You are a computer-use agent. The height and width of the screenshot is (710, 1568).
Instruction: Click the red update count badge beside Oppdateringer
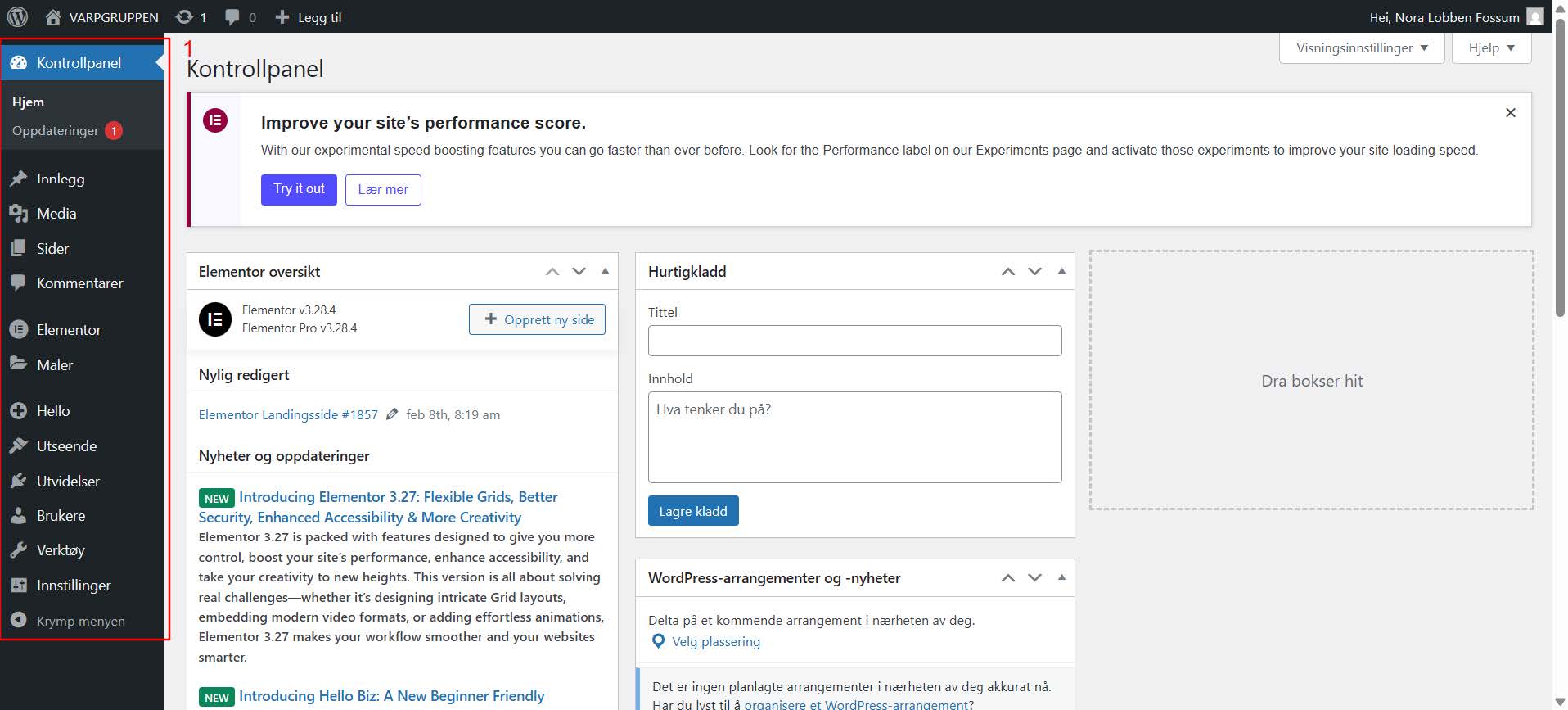click(114, 130)
